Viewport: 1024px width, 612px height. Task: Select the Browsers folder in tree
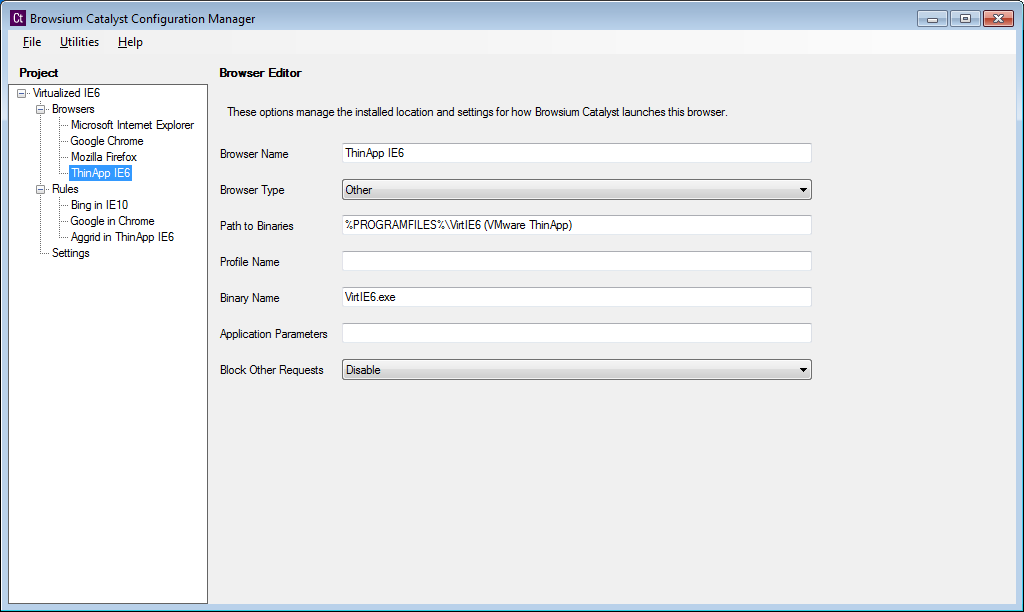(73, 109)
